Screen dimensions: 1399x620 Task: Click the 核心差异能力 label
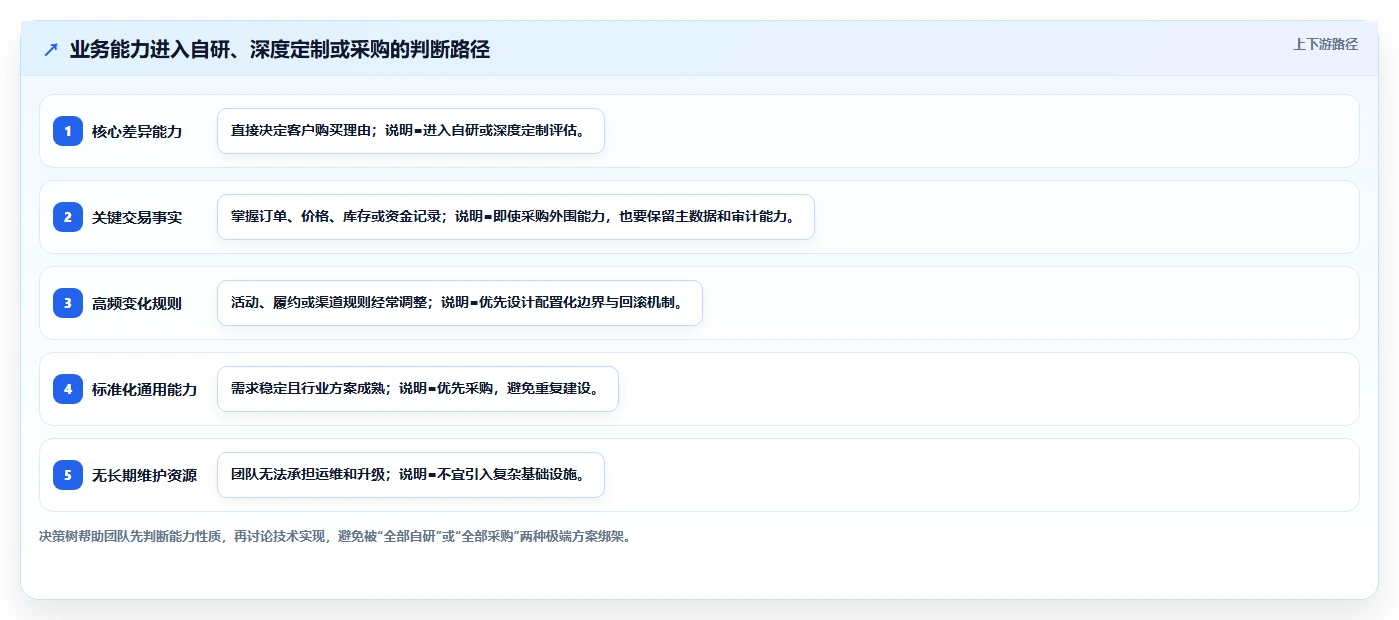click(x=137, y=131)
